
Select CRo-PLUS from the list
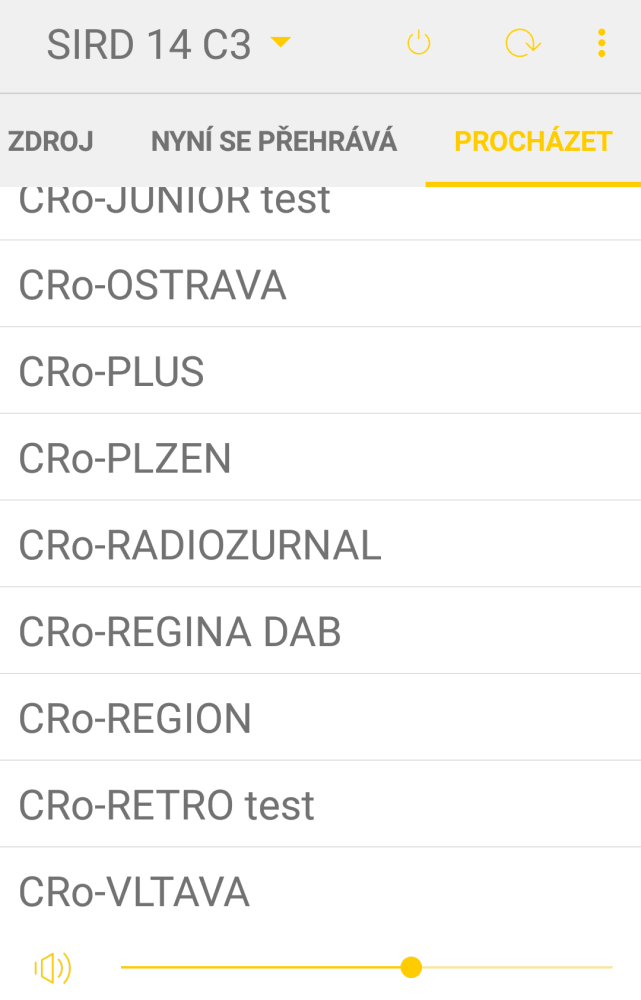click(x=111, y=372)
